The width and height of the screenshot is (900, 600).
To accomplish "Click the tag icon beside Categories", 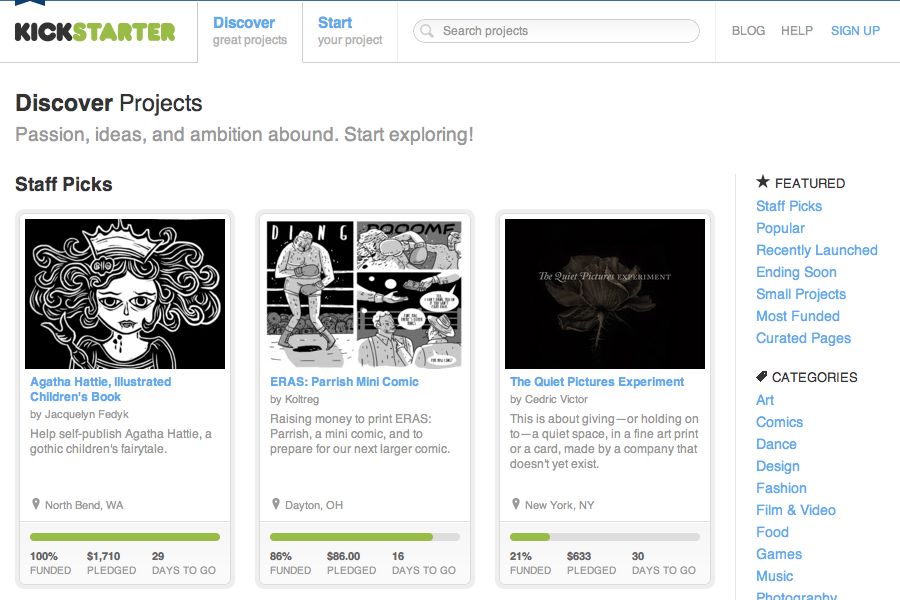I will tap(763, 377).
